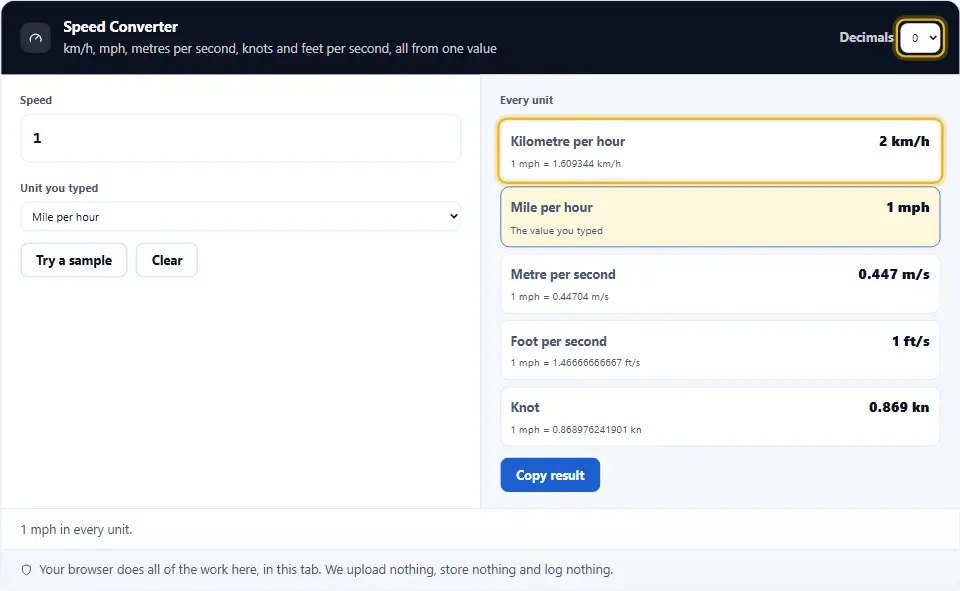
Task: Click the 'Speed' field label
Action: click(x=36, y=100)
